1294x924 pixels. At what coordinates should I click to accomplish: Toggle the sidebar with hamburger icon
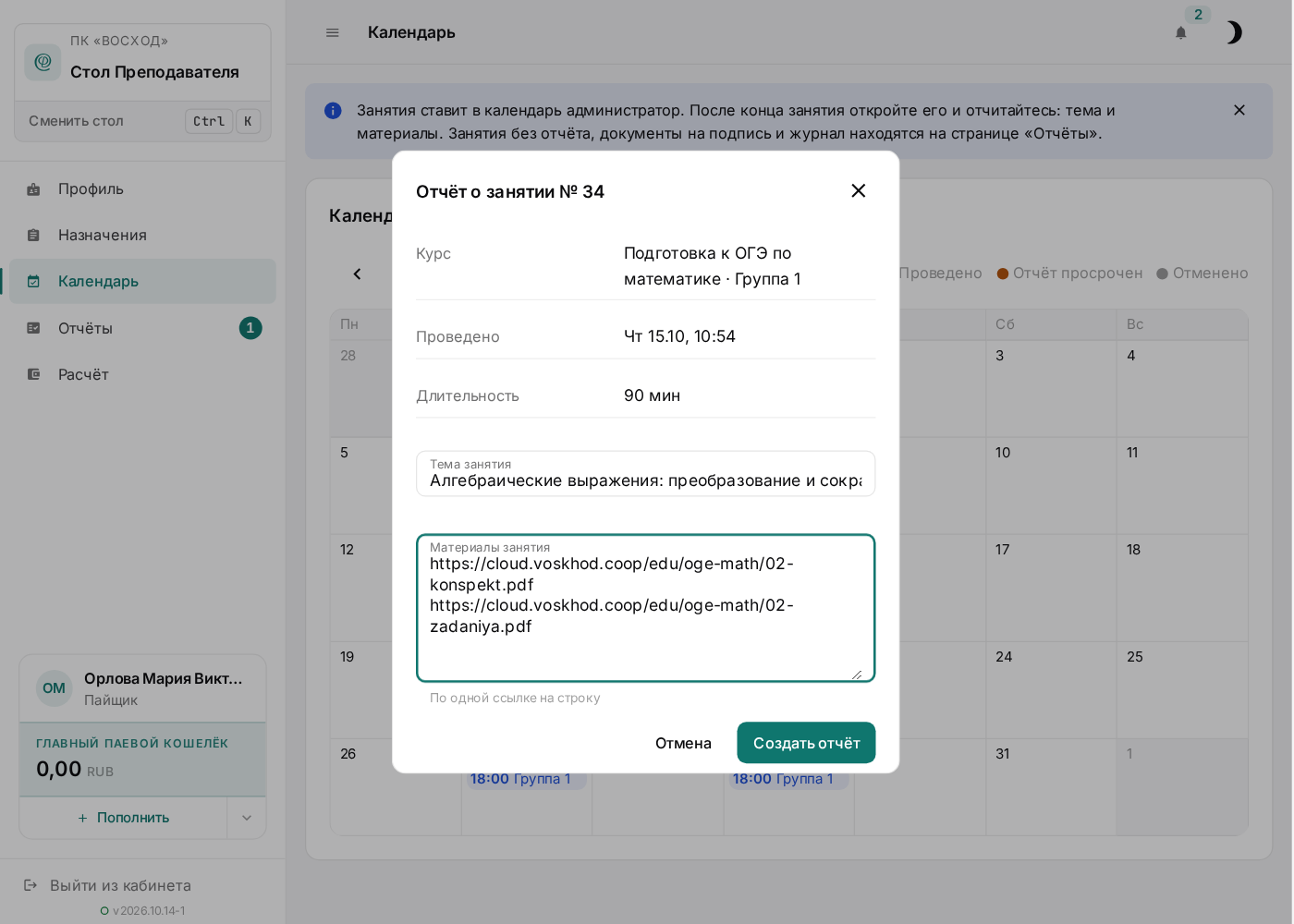[x=333, y=32]
